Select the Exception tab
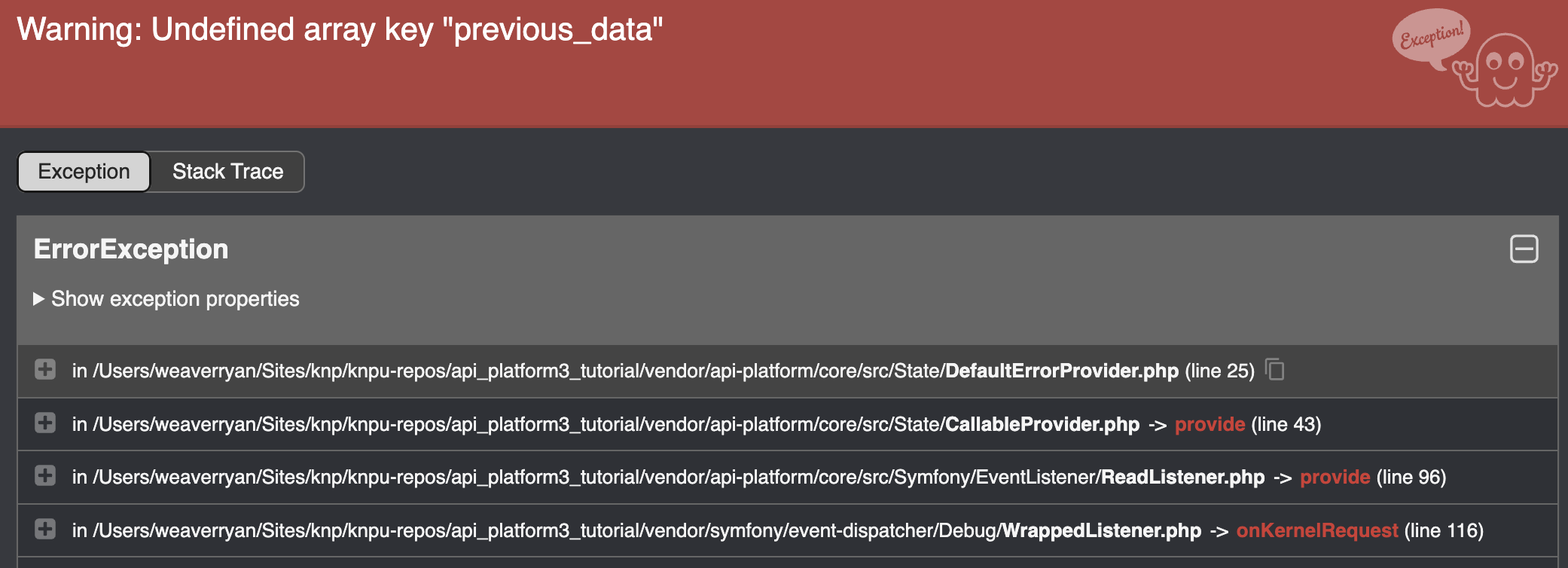Viewport: 1568px width, 568px height. (83, 171)
